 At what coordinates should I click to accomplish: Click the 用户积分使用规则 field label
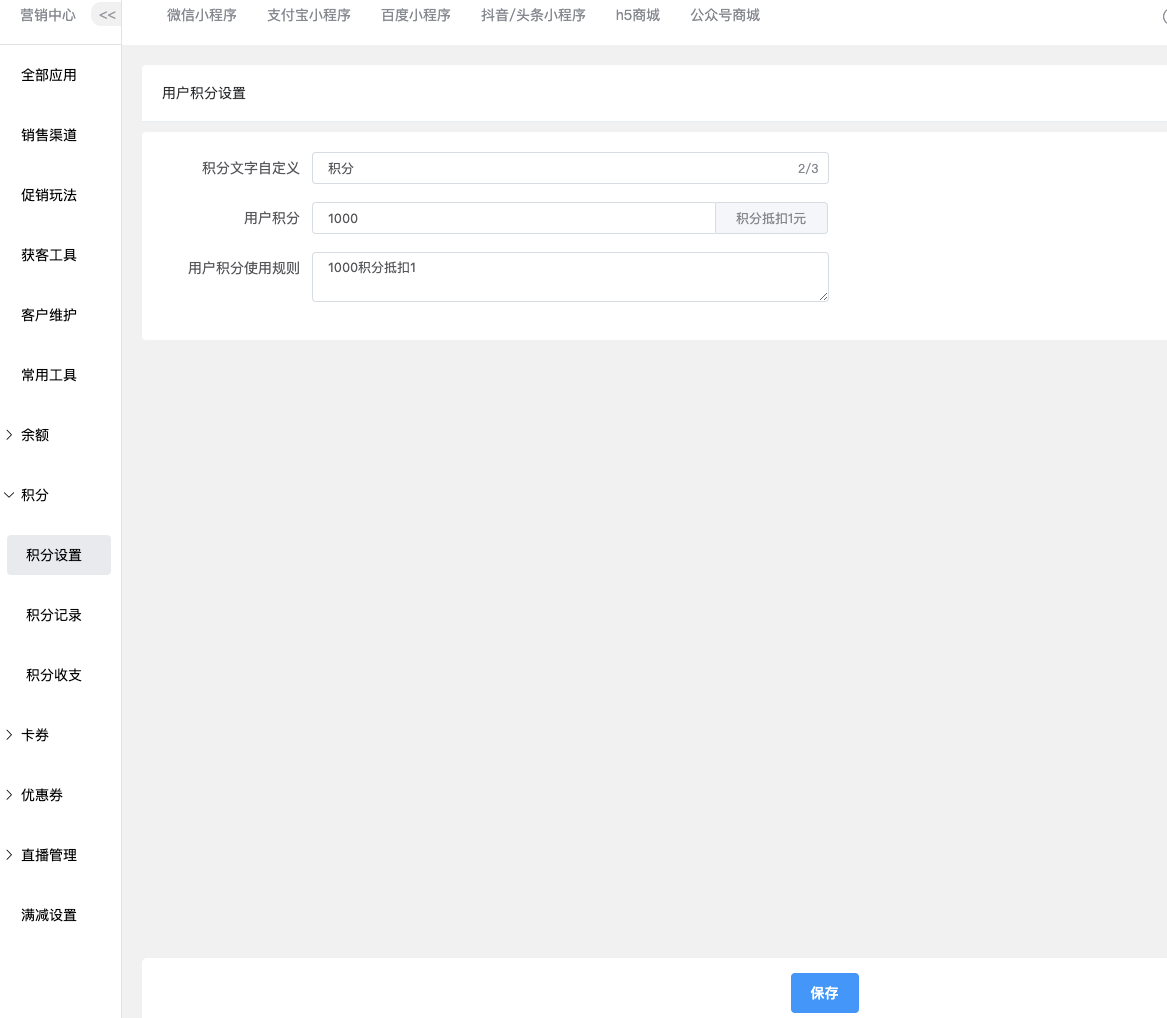point(243,268)
